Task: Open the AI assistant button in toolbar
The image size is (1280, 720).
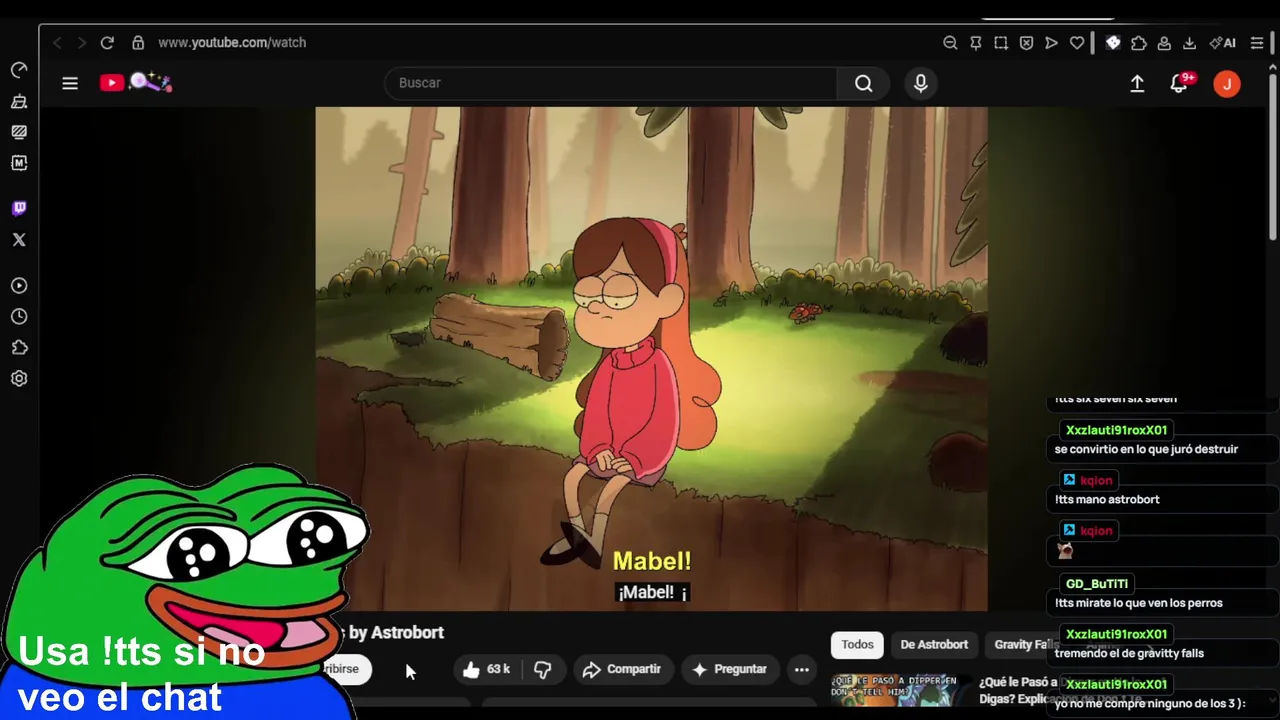Action: [1222, 43]
